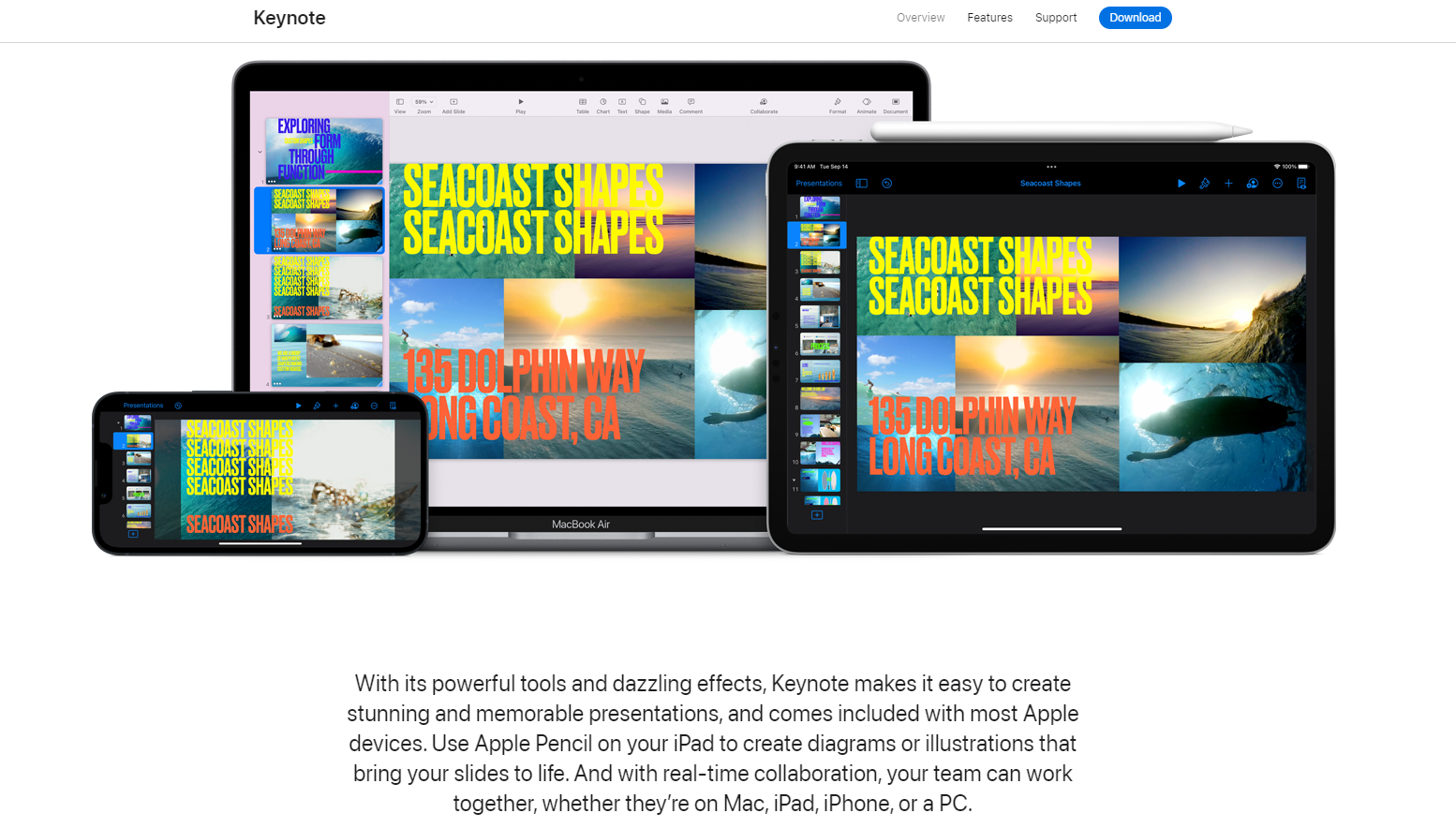Open the Features page link
Screen dimensions: 1456x828
[x=989, y=18]
